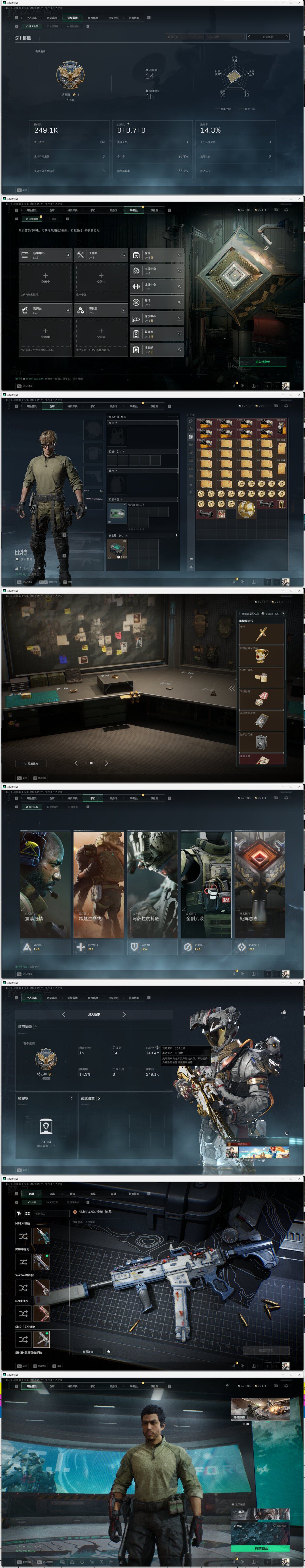
Task: Select 洗浴间 row in facility list
Action: (x=157, y=349)
